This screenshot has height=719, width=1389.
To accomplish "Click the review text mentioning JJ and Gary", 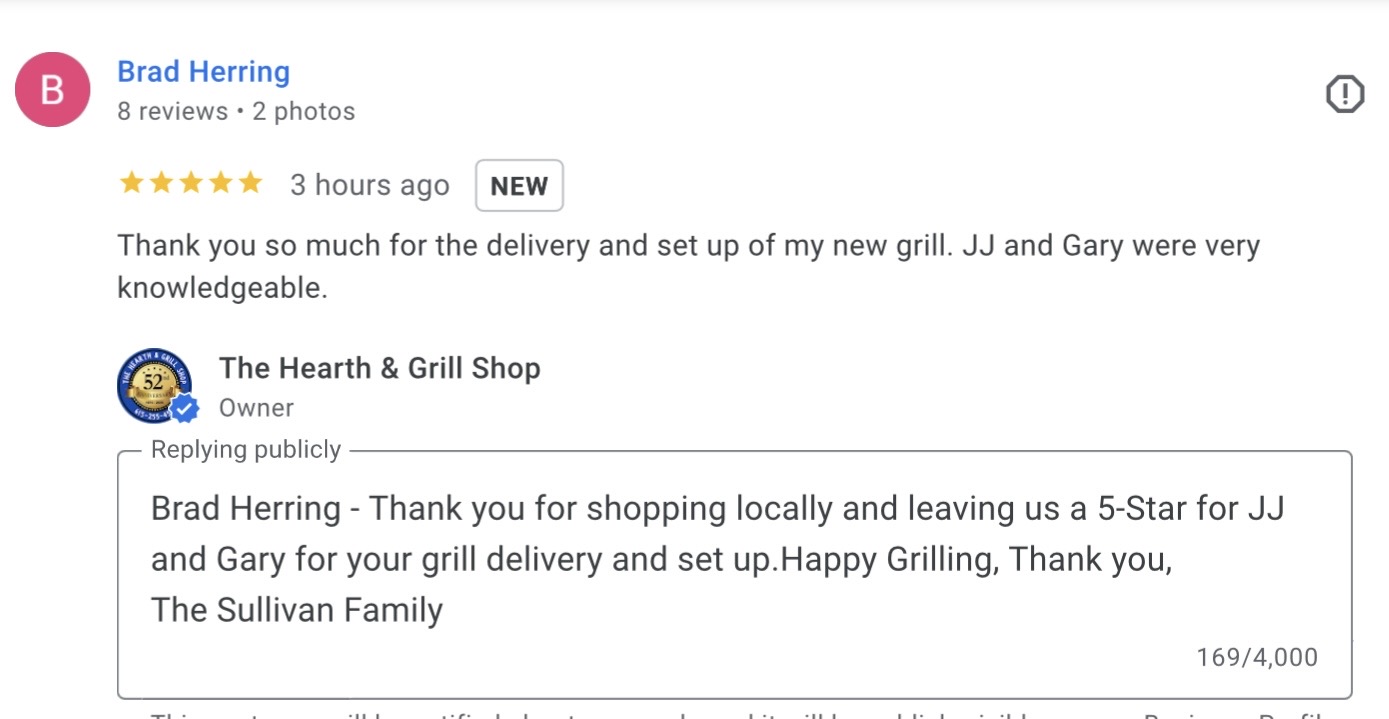I will pos(689,266).
